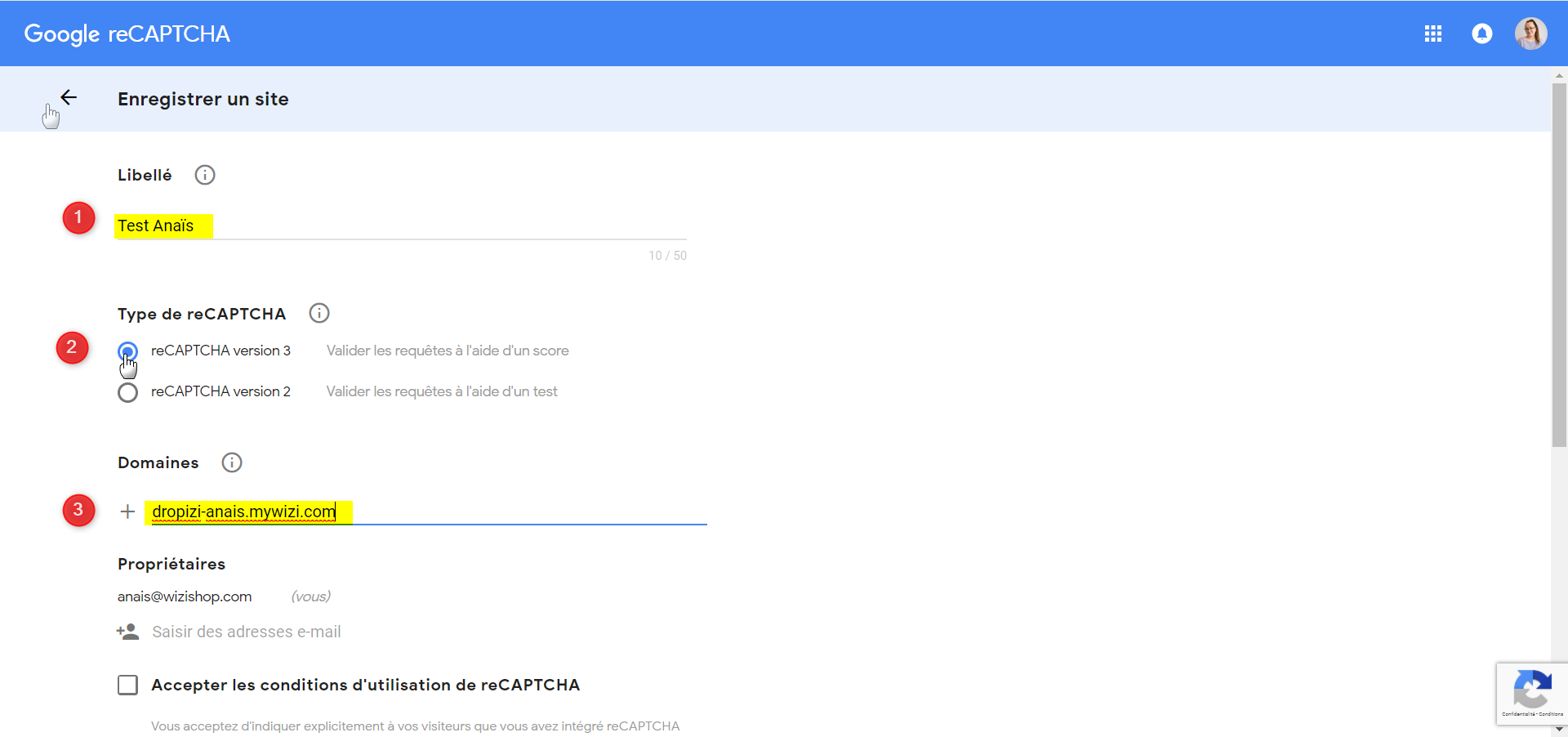Accept the reCAPTCHA terms checkbox
Image resolution: width=1568 pixels, height=737 pixels.
pyautogui.click(x=127, y=685)
